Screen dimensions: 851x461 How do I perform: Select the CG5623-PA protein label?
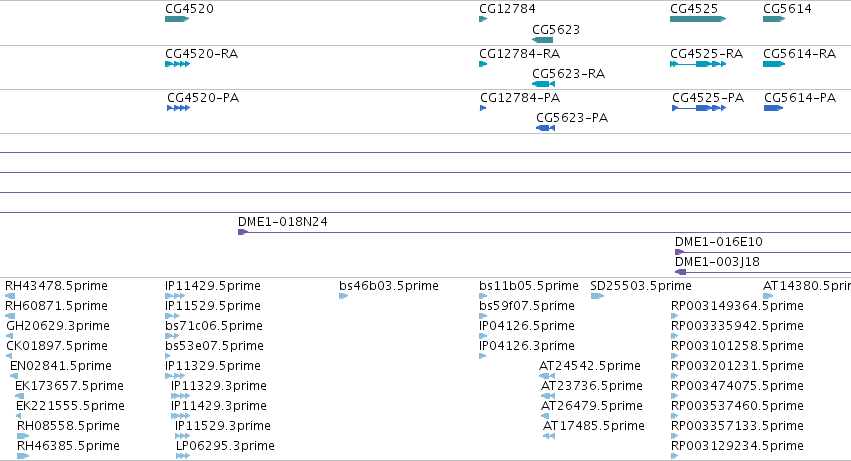(x=572, y=118)
